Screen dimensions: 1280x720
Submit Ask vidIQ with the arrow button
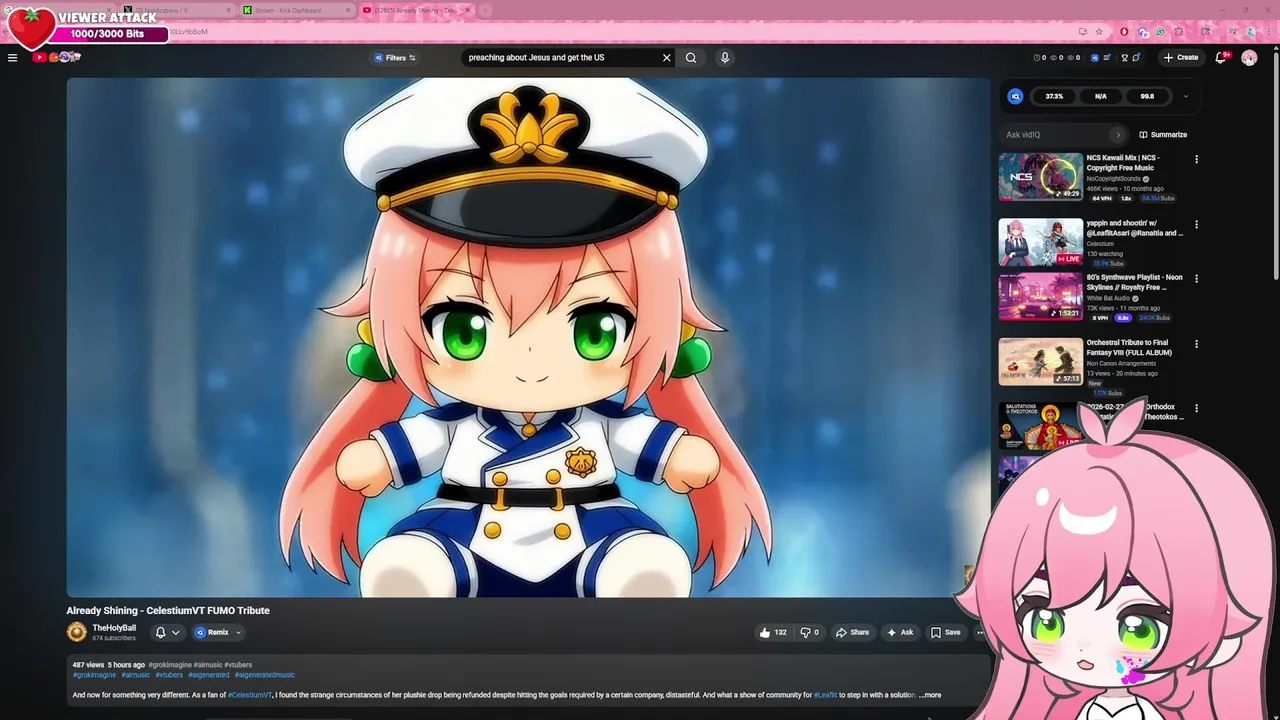(x=1118, y=134)
